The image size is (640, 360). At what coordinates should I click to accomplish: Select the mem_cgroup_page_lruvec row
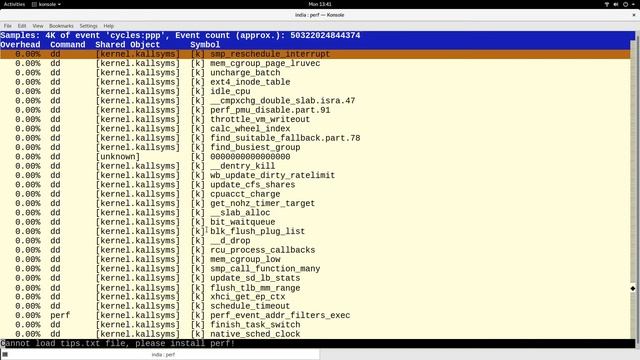pos(315,63)
